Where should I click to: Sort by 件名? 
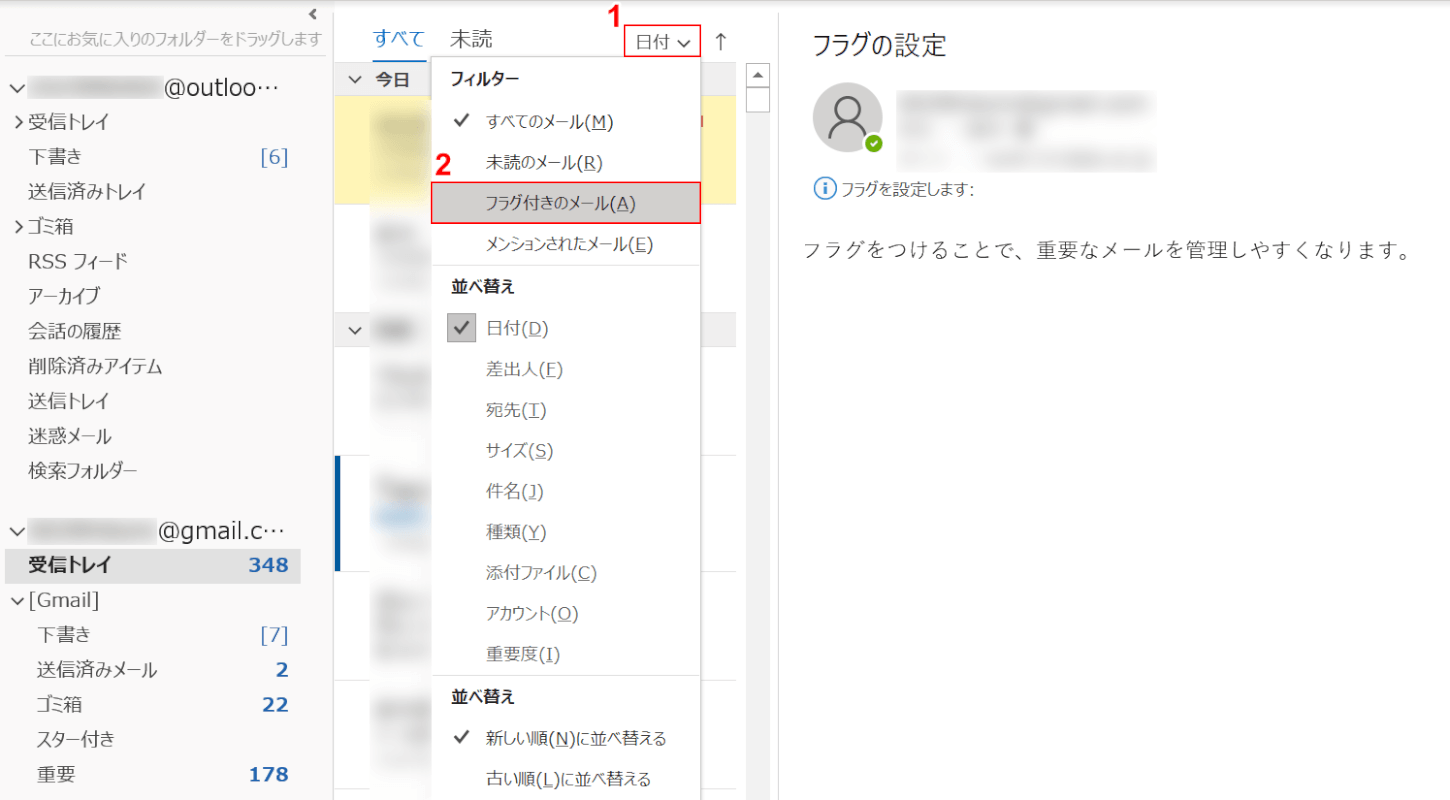[566, 491]
